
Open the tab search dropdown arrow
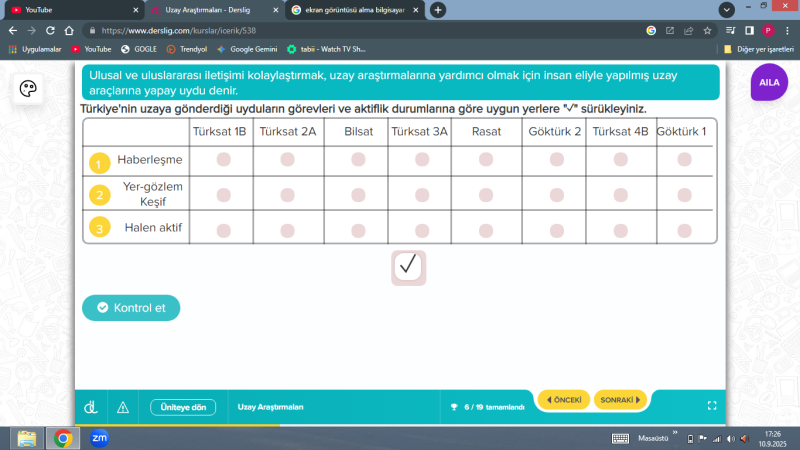pyautogui.click(x=727, y=9)
